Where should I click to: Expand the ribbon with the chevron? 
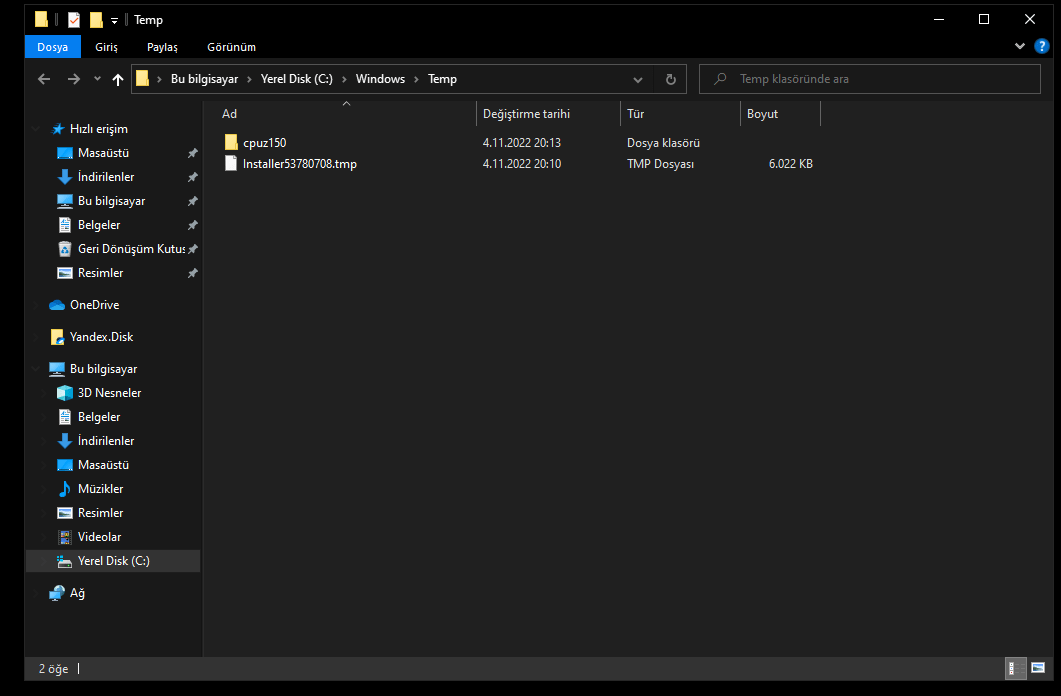point(1020,46)
